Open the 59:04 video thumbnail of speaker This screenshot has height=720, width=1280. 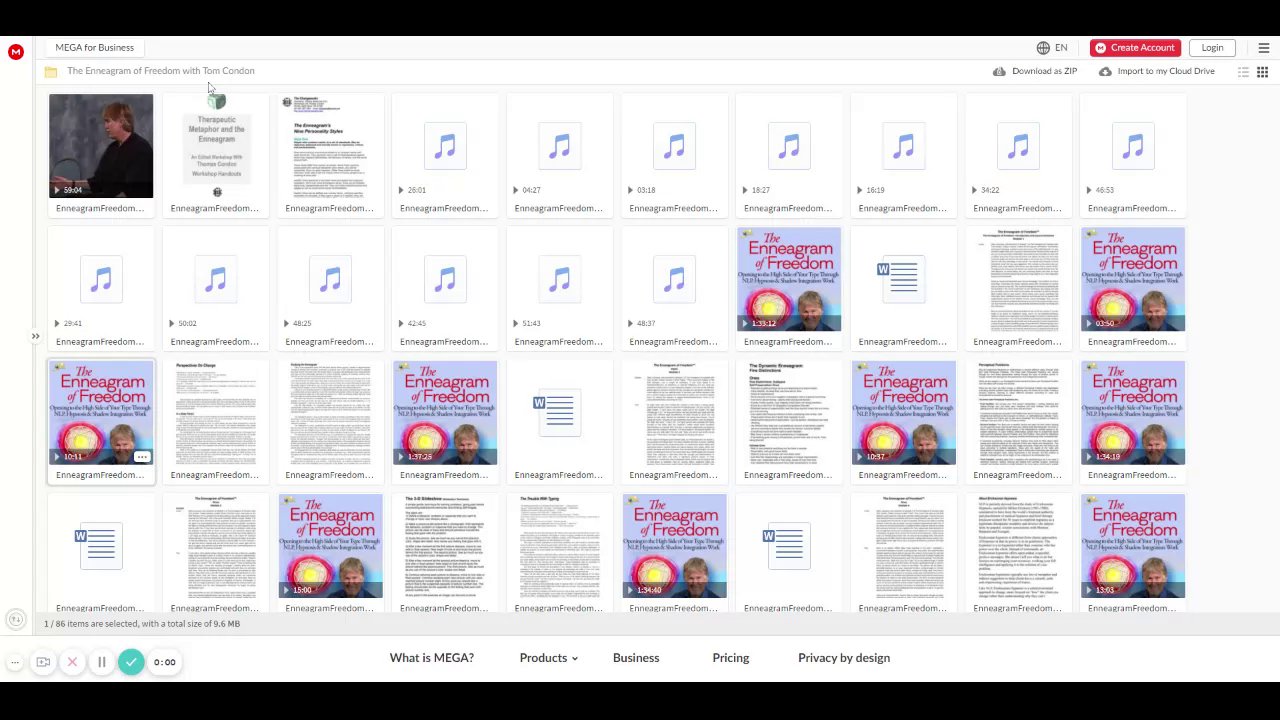coord(101,147)
